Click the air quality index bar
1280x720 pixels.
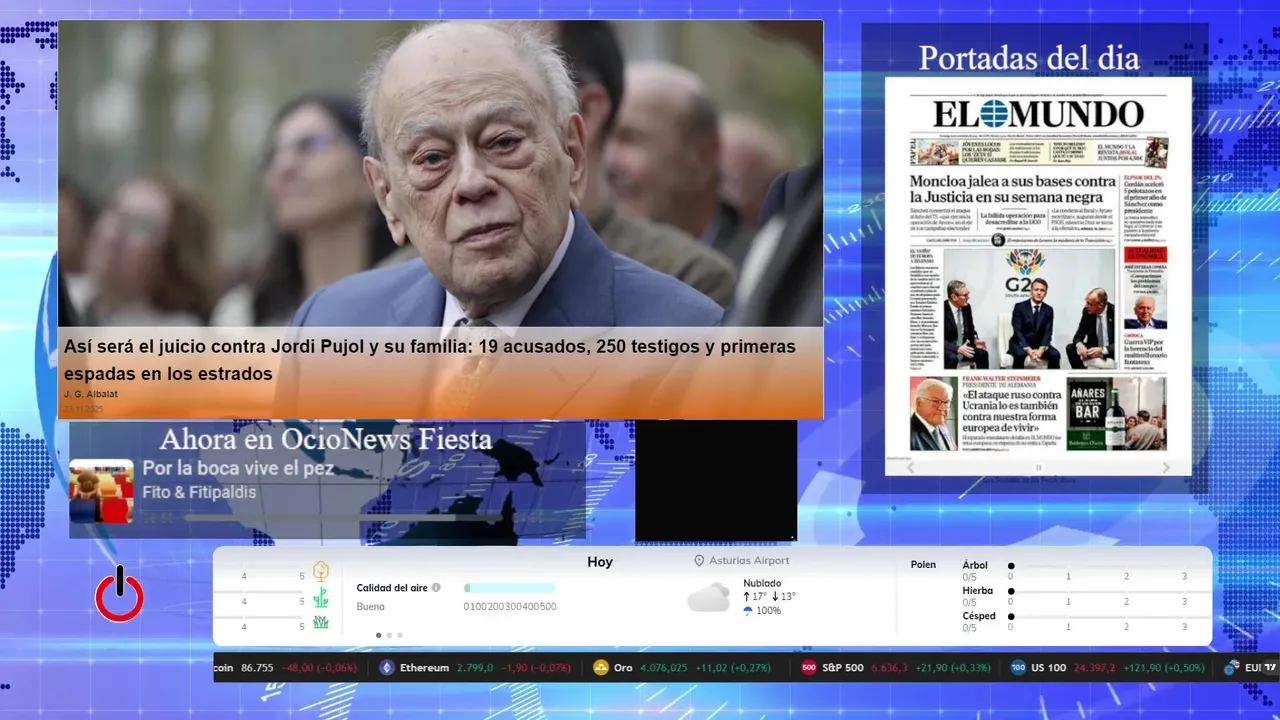(x=509, y=588)
